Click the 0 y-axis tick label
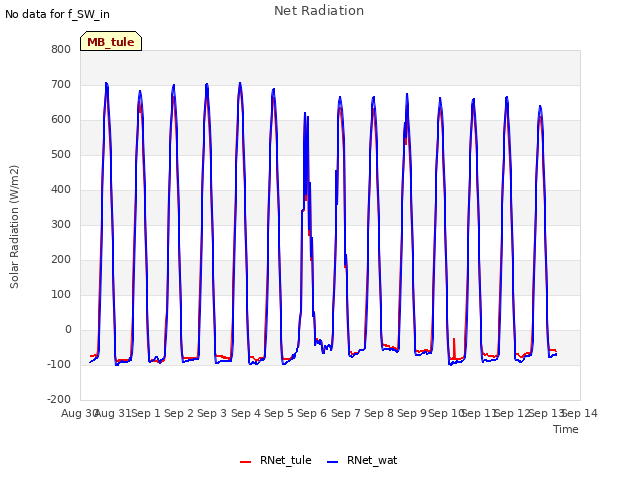The width and height of the screenshot is (640, 480). coord(68,329)
